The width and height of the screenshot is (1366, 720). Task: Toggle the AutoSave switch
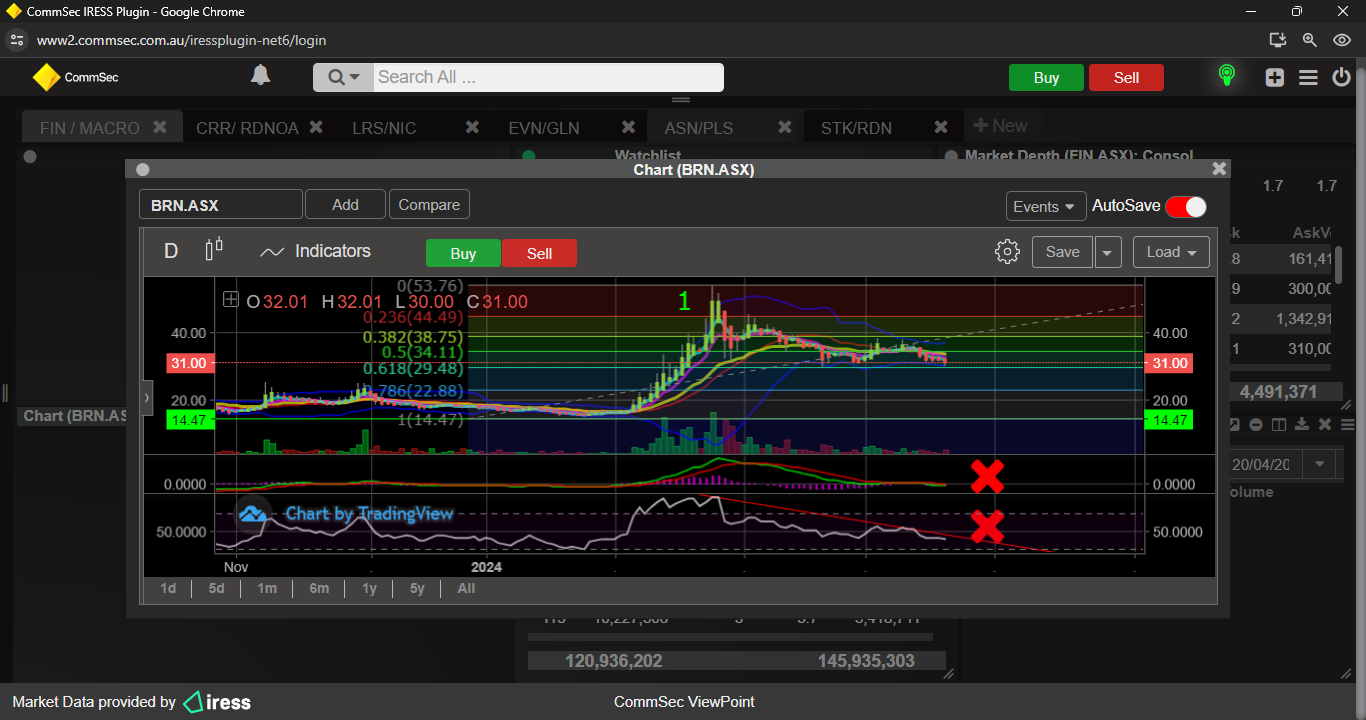click(x=1186, y=206)
